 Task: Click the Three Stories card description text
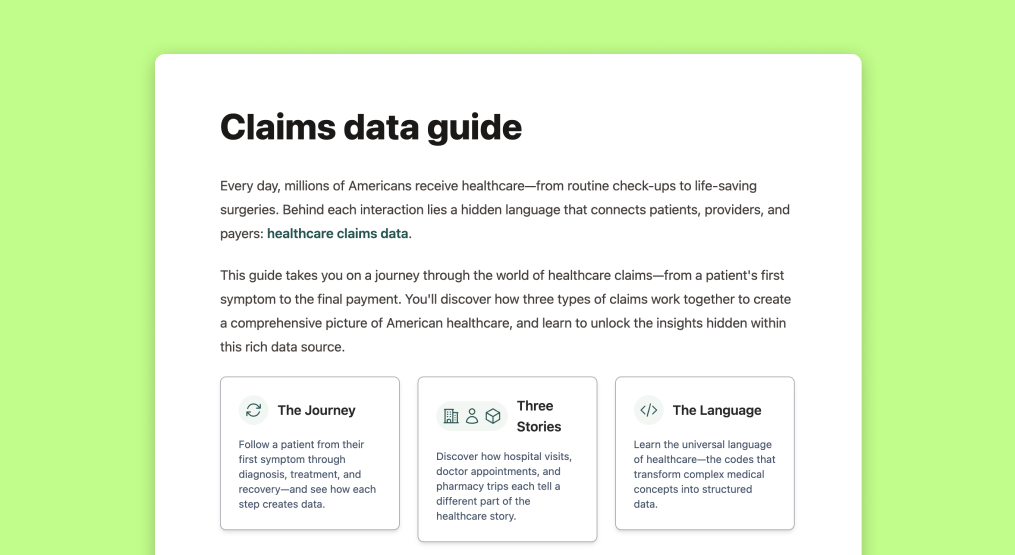pyautogui.click(x=504, y=486)
